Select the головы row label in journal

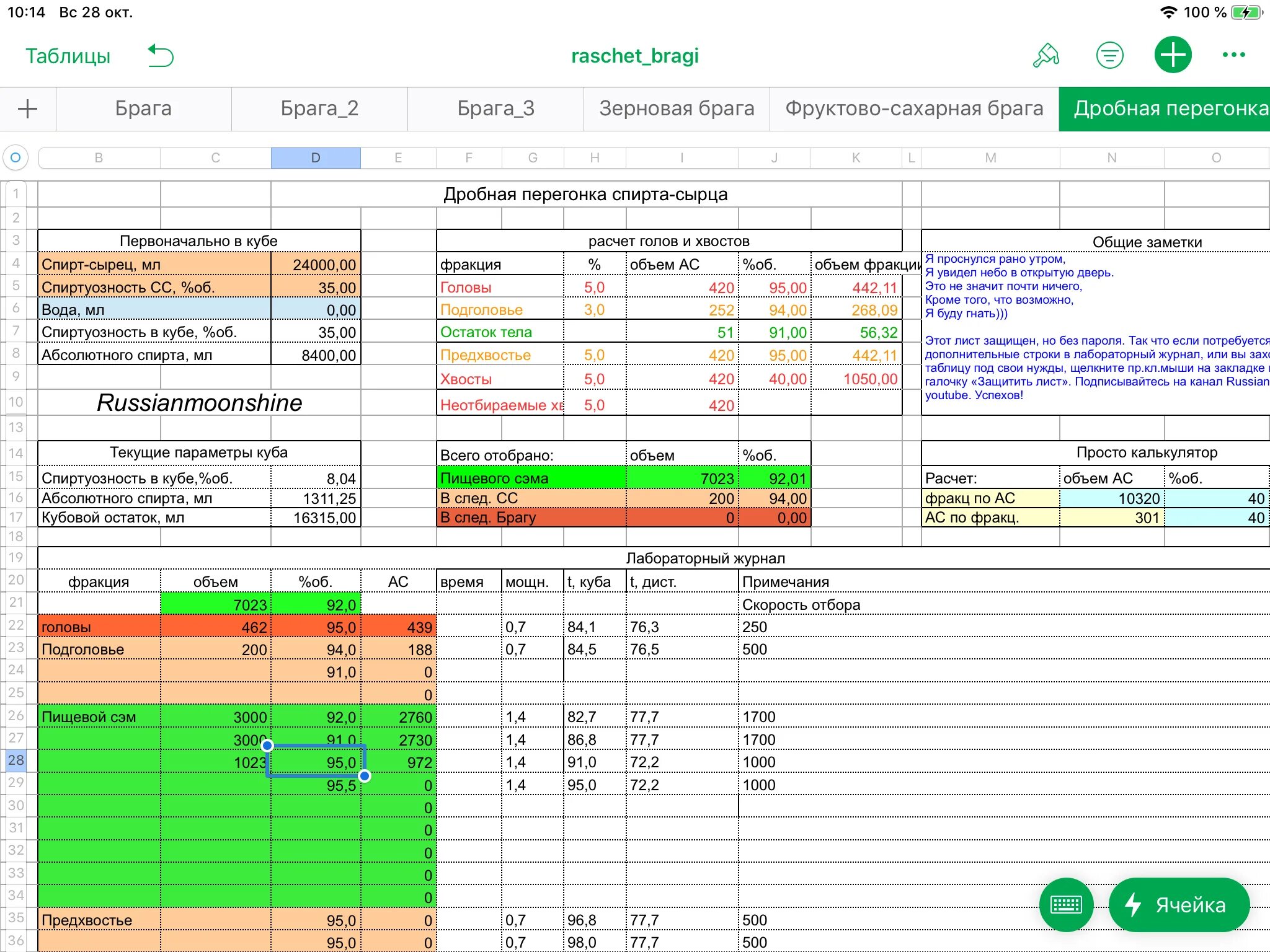click(99, 627)
